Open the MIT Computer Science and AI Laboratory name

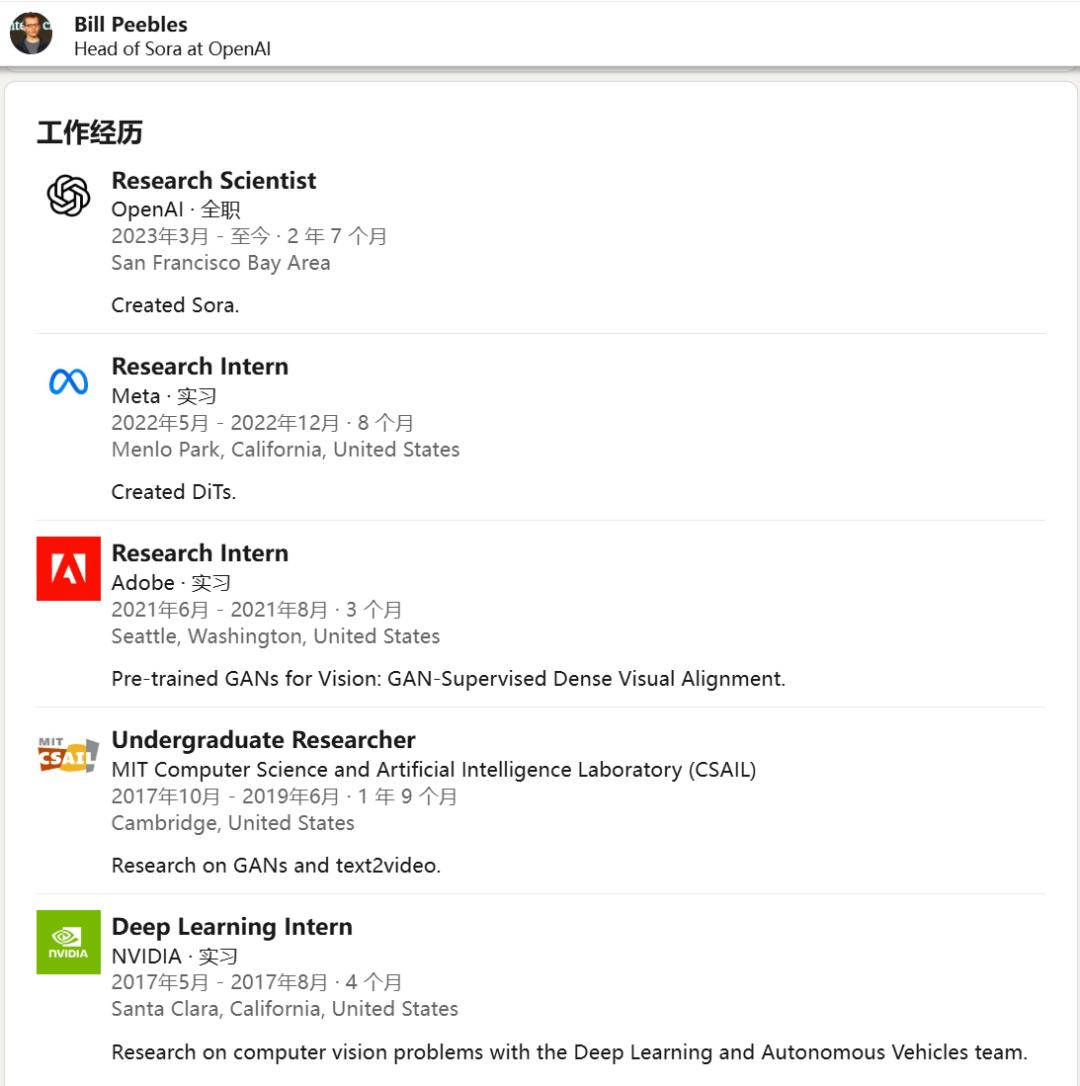433,770
